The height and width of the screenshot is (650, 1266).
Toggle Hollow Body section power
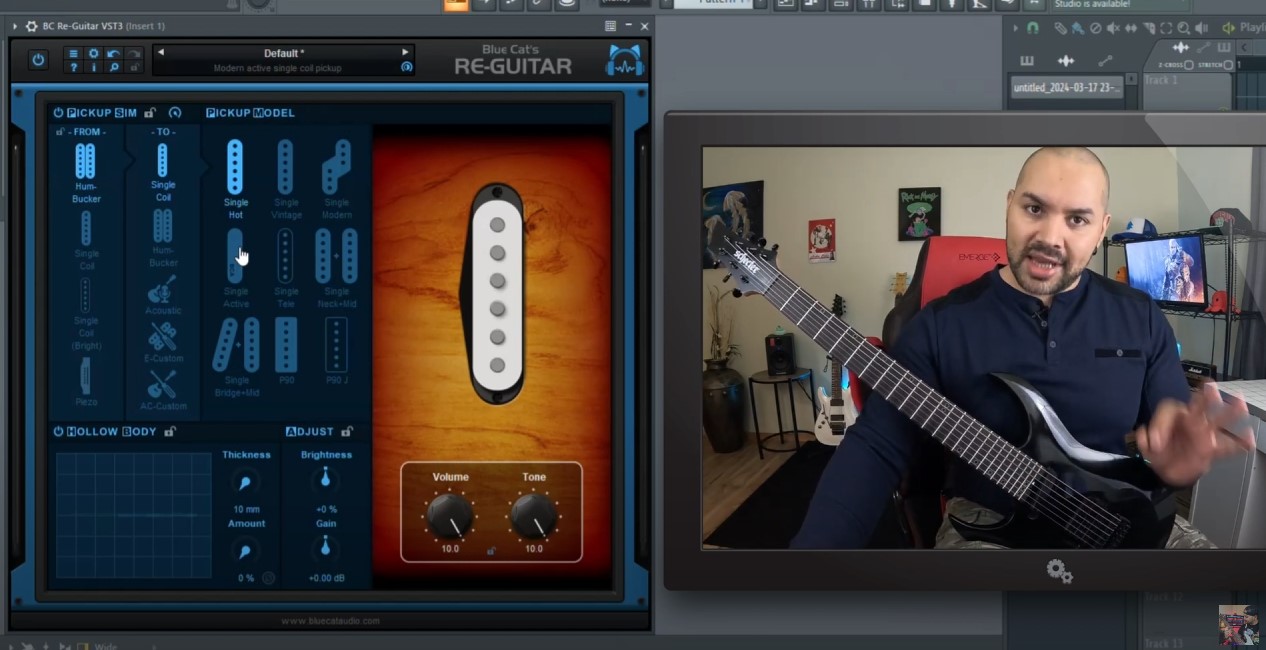[x=58, y=432]
